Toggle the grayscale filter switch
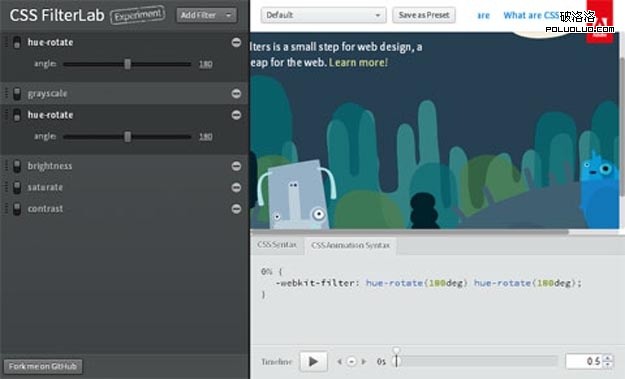This screenshot has height=379, width=625. (17, 94)
